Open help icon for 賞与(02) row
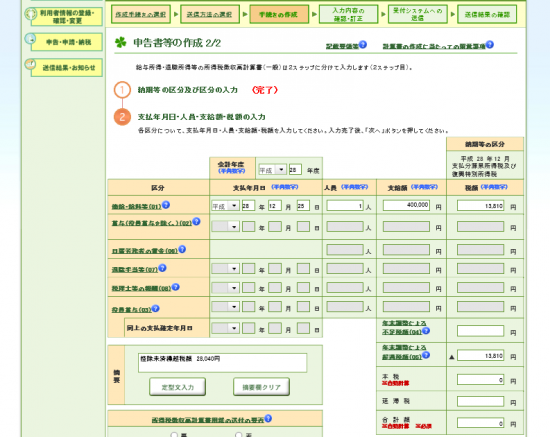The width and height of the screenshot is (550, 437). point(196,221)
